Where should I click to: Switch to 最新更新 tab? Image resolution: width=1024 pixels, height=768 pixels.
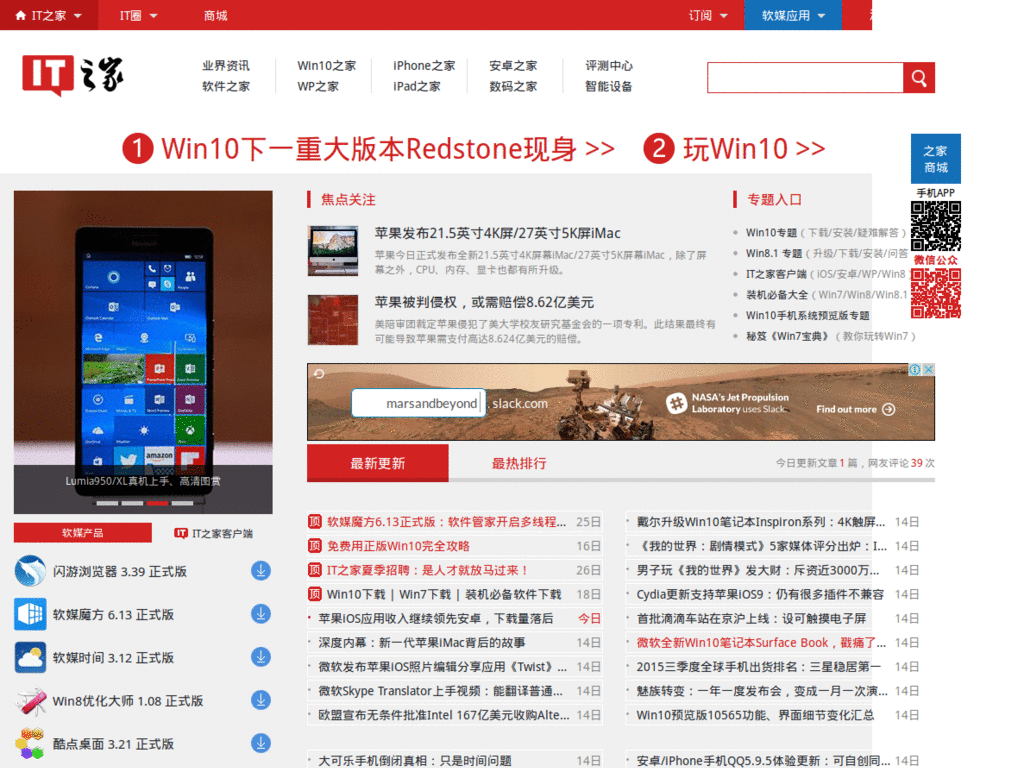(x=377, y=463)
